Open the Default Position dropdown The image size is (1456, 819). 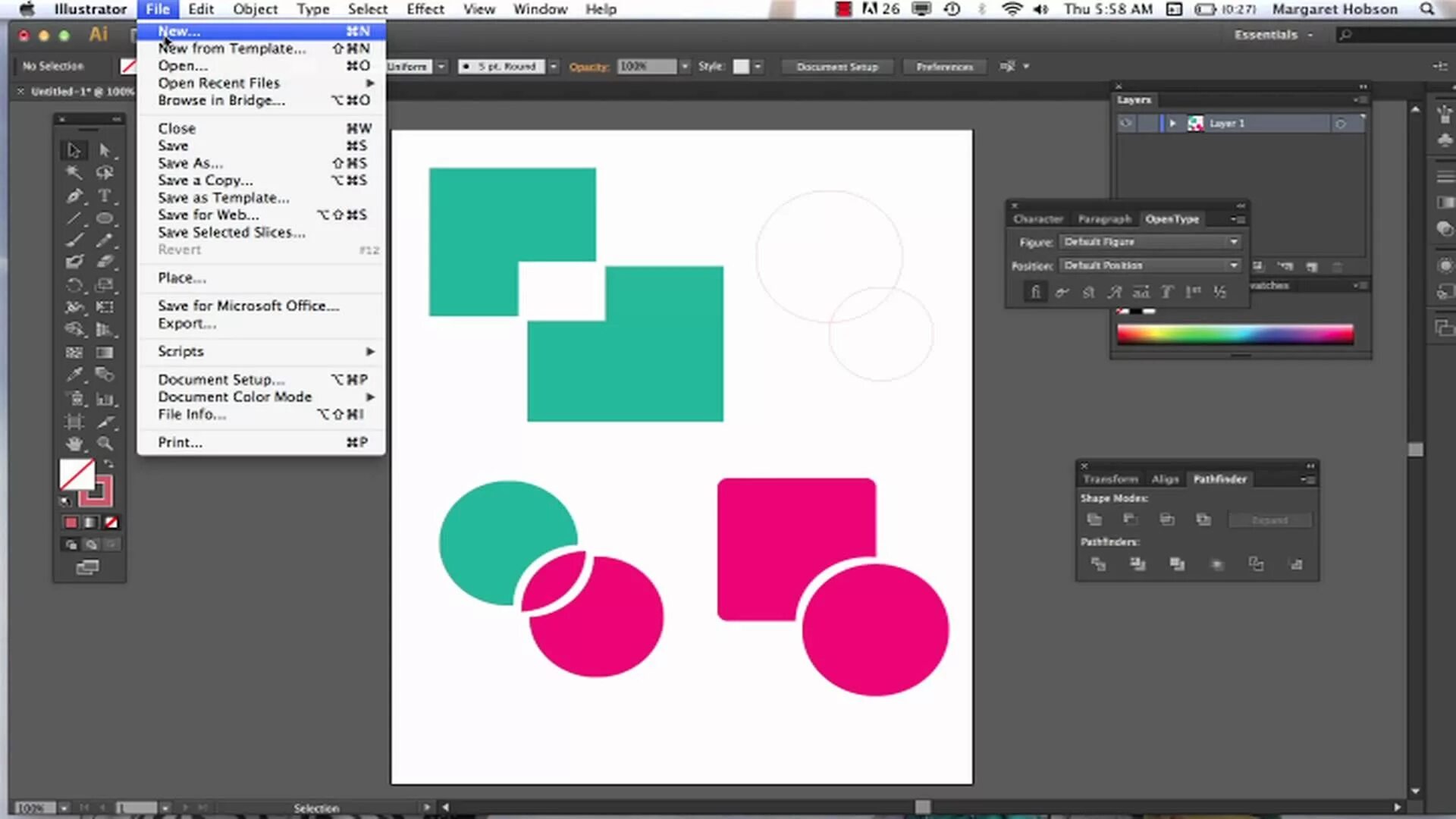tap(1150, 265)
